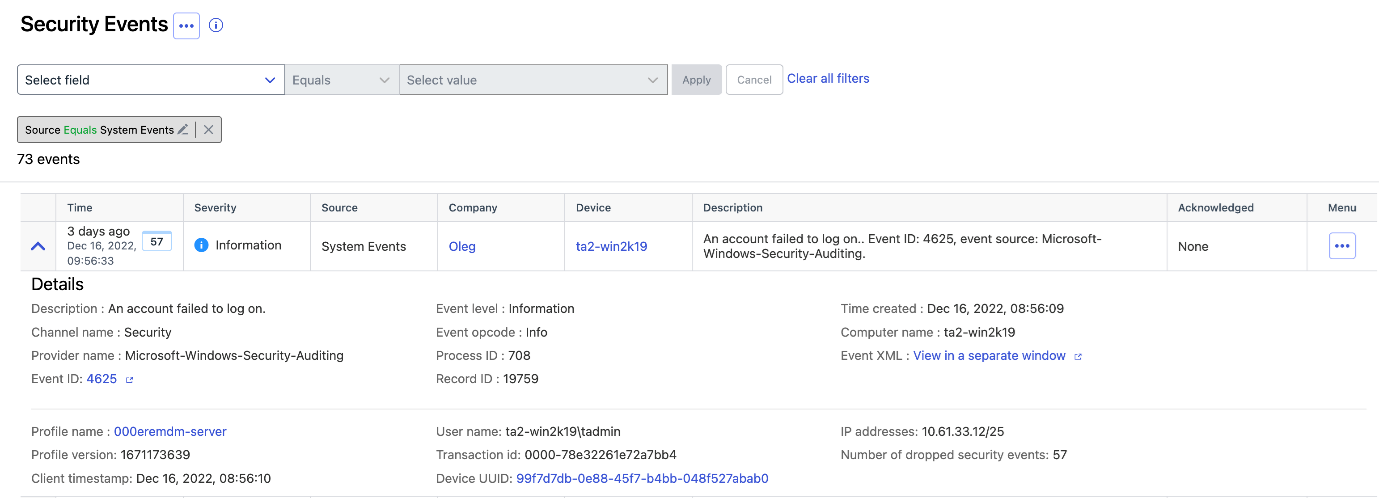1379x498 pixels.
Task: Click the Profile version 1671173639 value
Action: 156,455
